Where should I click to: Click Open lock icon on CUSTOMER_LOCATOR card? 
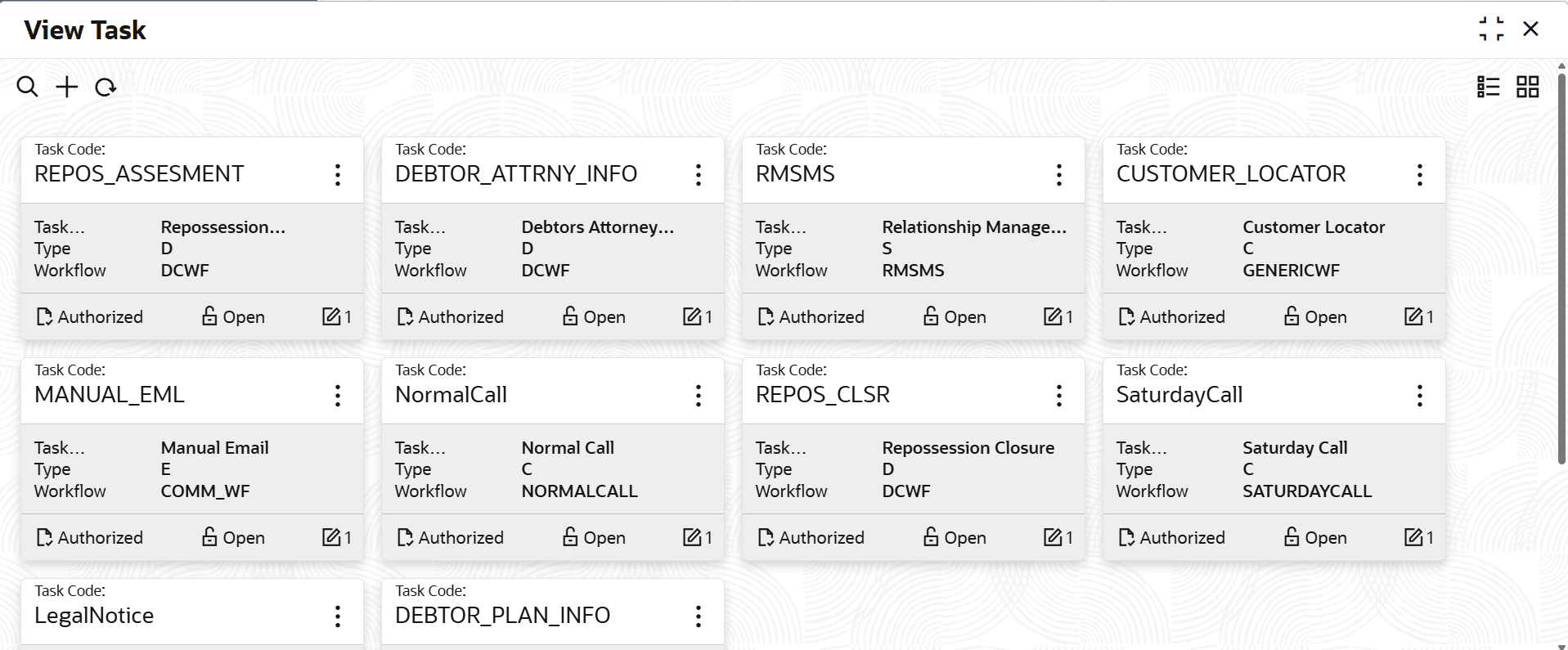click(1292, 316)
